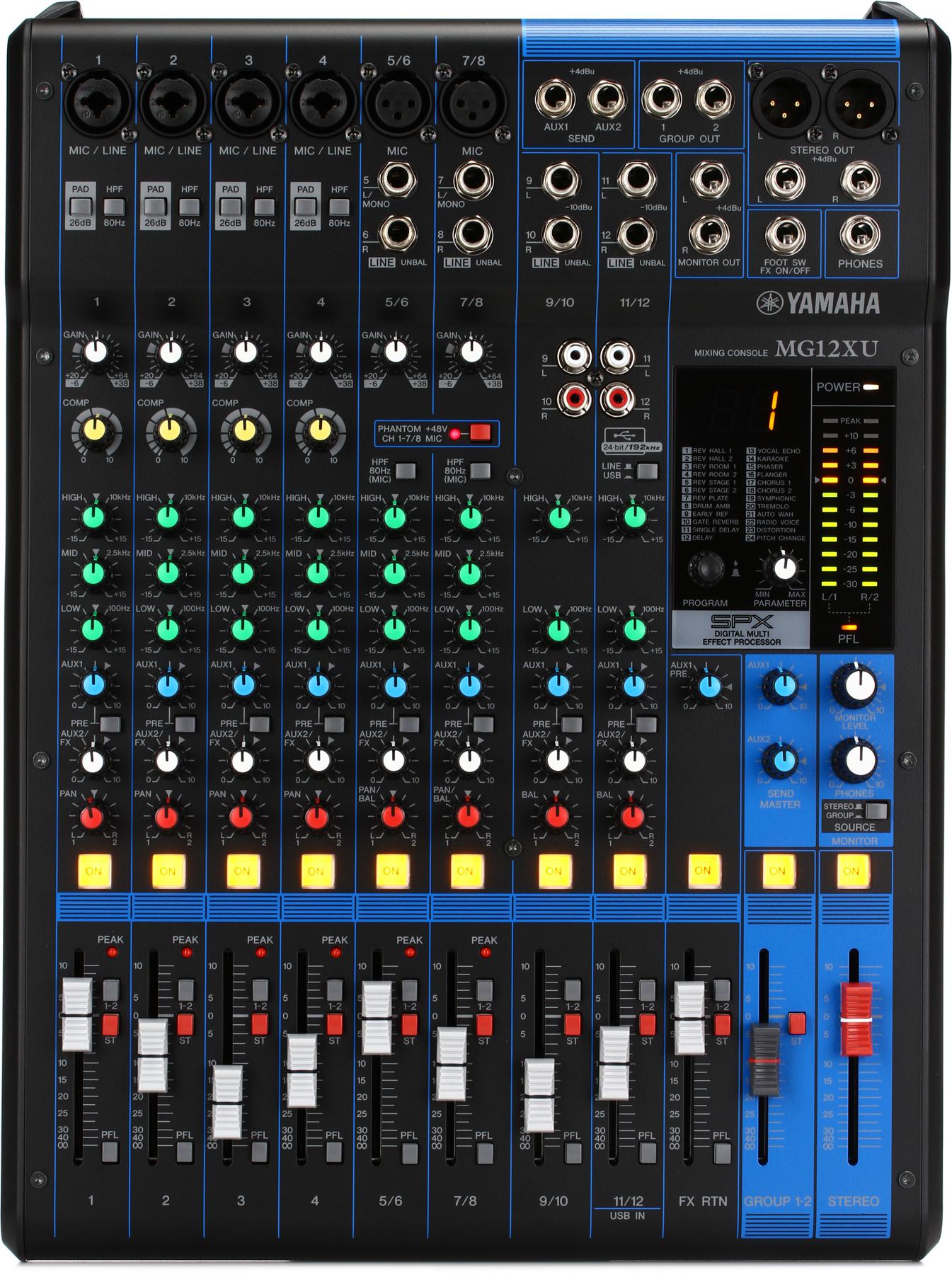Image resolution: width=952 pixels, height=1274 pixels.
Task: Click the yellow COMP knob on channel 2
Action: [x=170, y=430]
